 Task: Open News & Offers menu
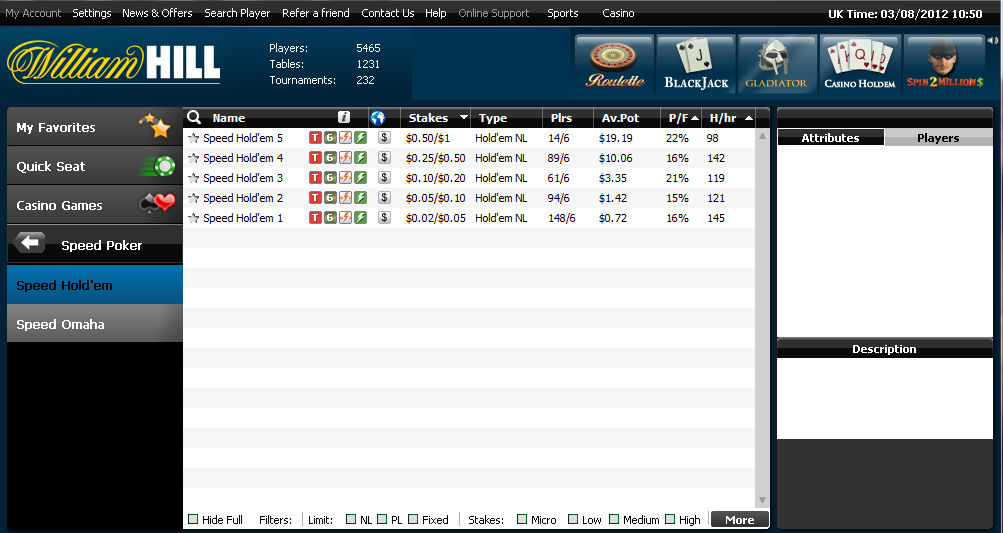point(157,13)
